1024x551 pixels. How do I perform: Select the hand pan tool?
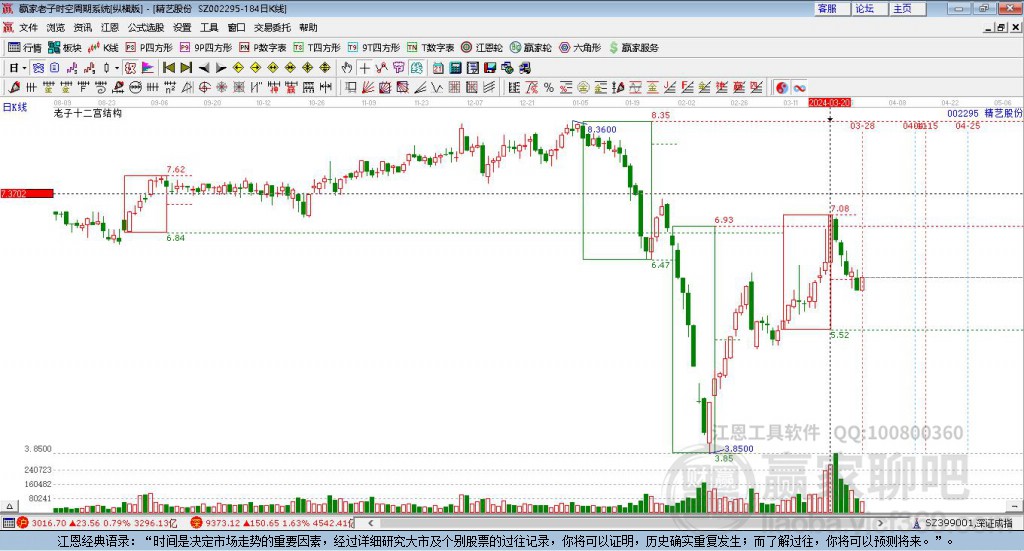pyautogui.click(x=347, y=68)
